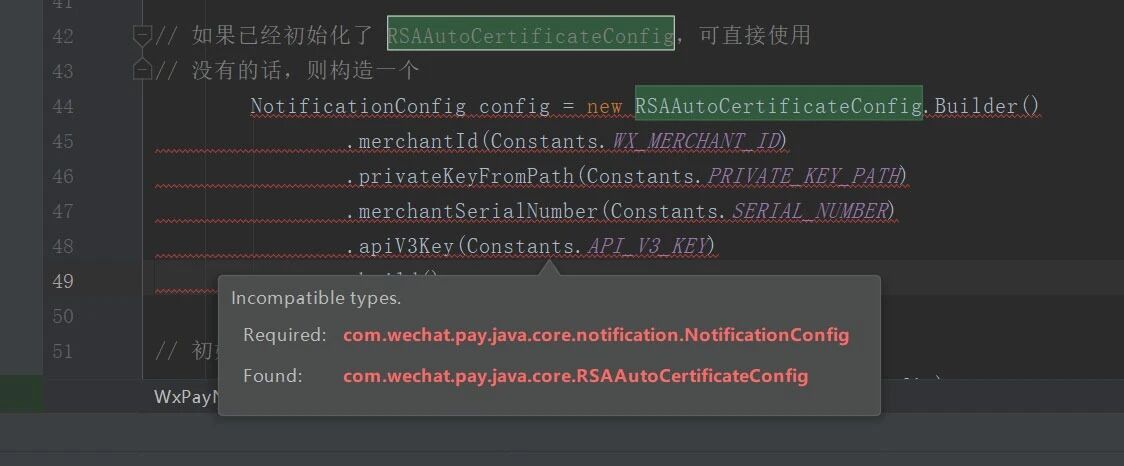The image size is (1124, 466).
Task: Click highlighted RSAAutoCertificateConfig in line 42 comment
Action: point(530,34)
